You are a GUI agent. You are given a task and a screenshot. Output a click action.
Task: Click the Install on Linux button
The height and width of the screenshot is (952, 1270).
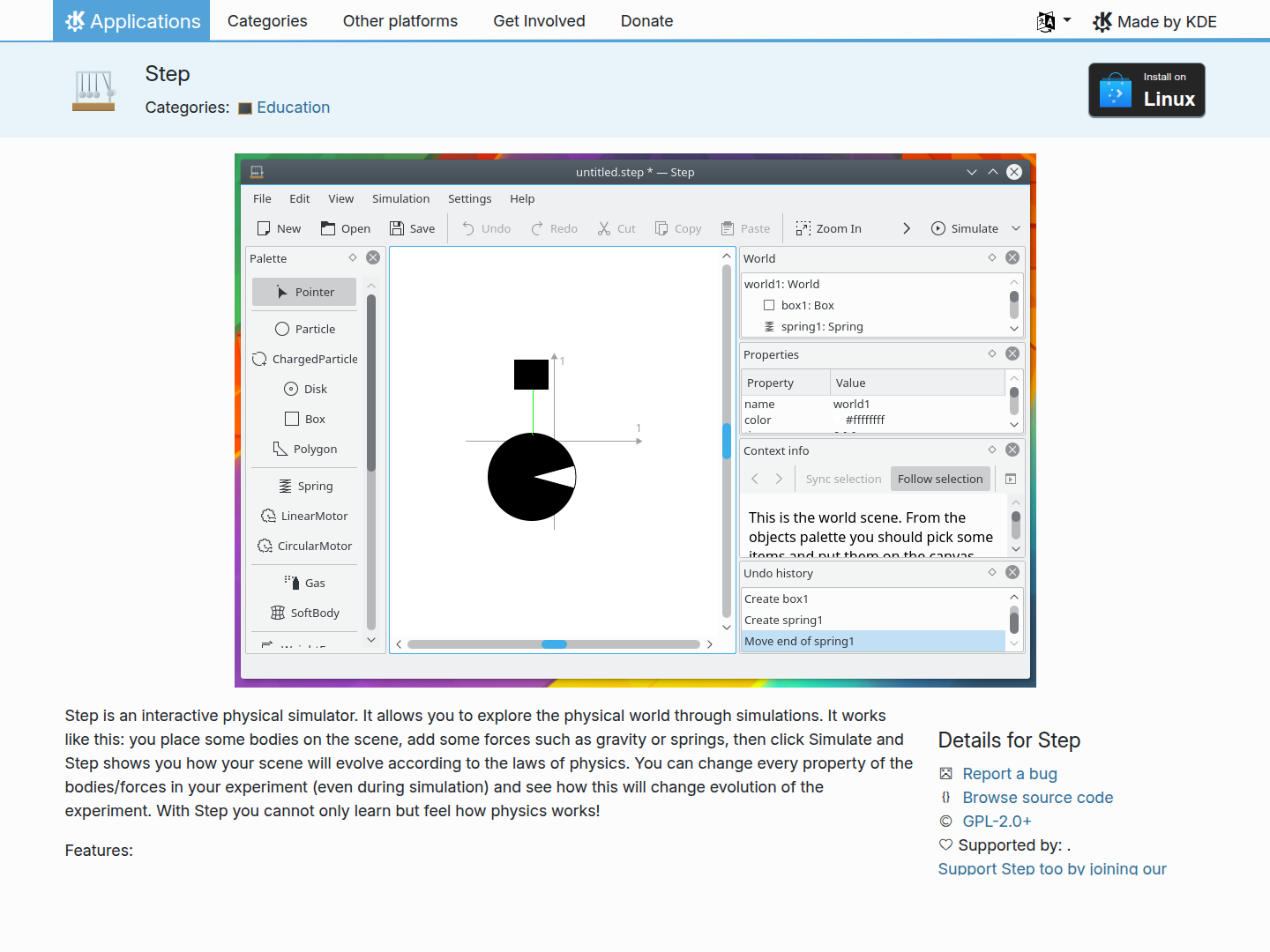coord(1147,90)
